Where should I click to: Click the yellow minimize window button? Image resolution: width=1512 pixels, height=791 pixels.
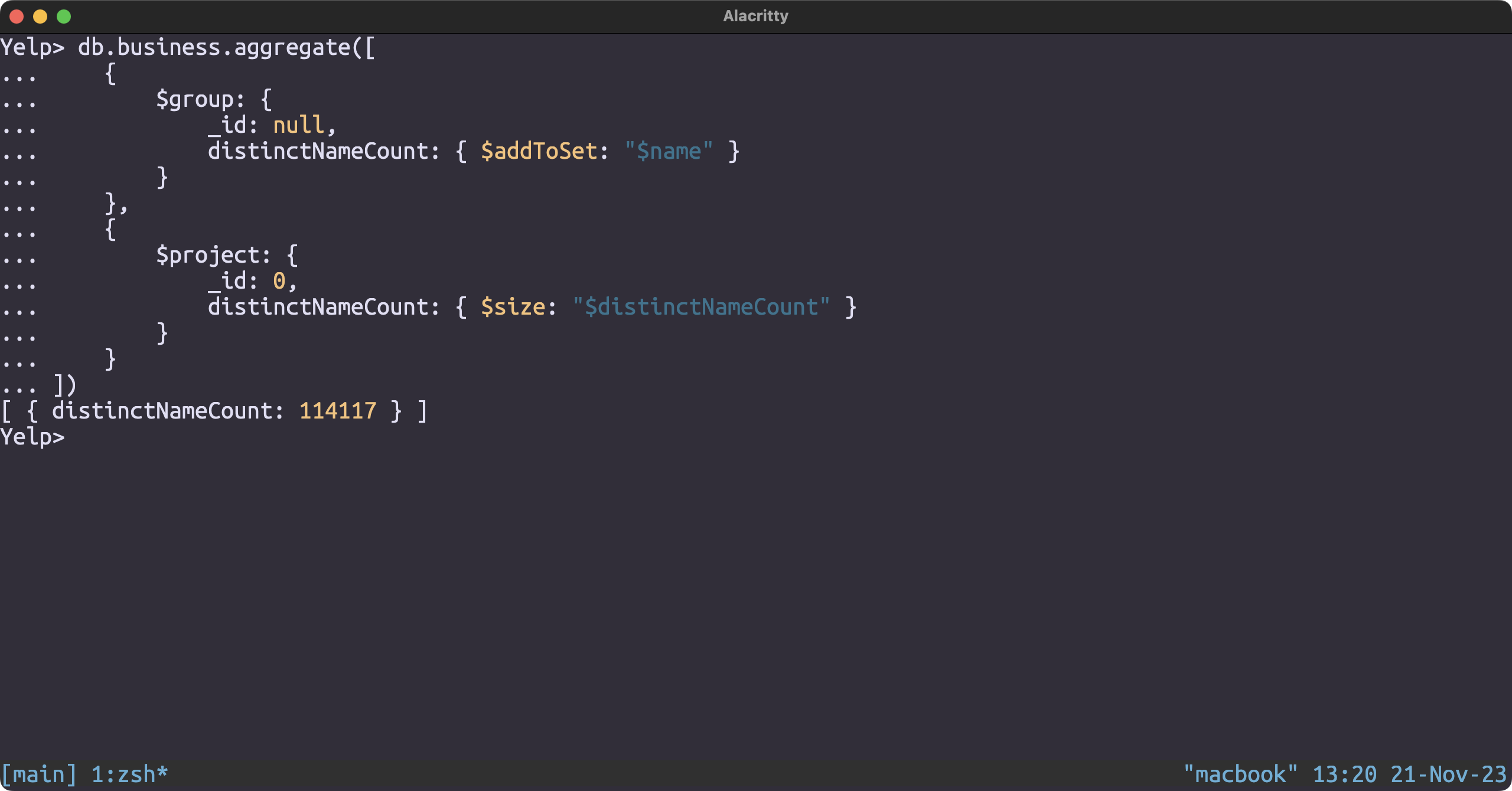pyautogui.click(x=40, y=17)
